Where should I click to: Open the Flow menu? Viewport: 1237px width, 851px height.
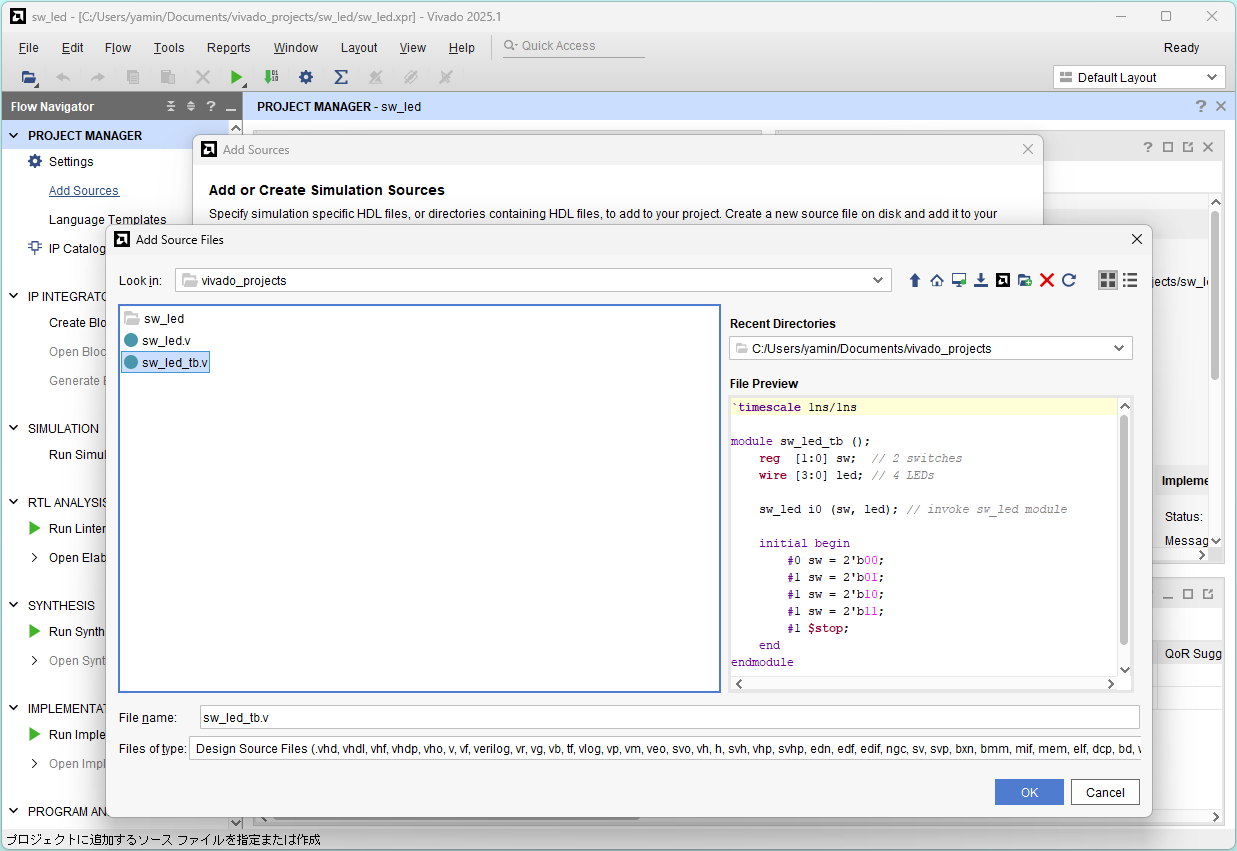point(118,48)
